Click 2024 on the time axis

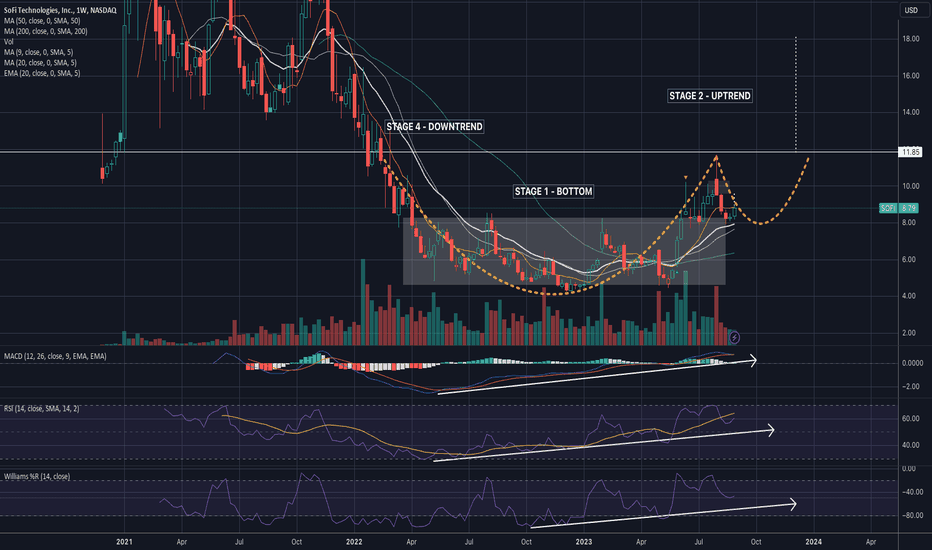tap(814, 542)
